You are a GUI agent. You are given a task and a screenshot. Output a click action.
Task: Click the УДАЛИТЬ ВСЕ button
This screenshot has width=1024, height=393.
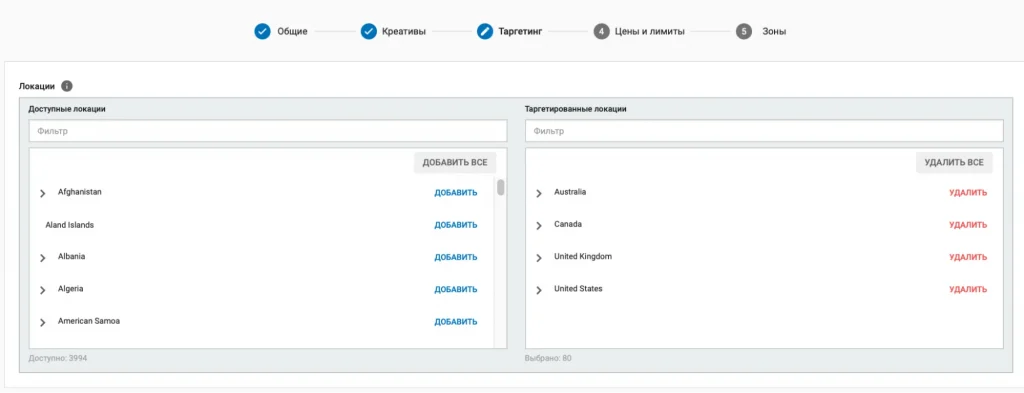pyautogui.click(x=954, y=163)
